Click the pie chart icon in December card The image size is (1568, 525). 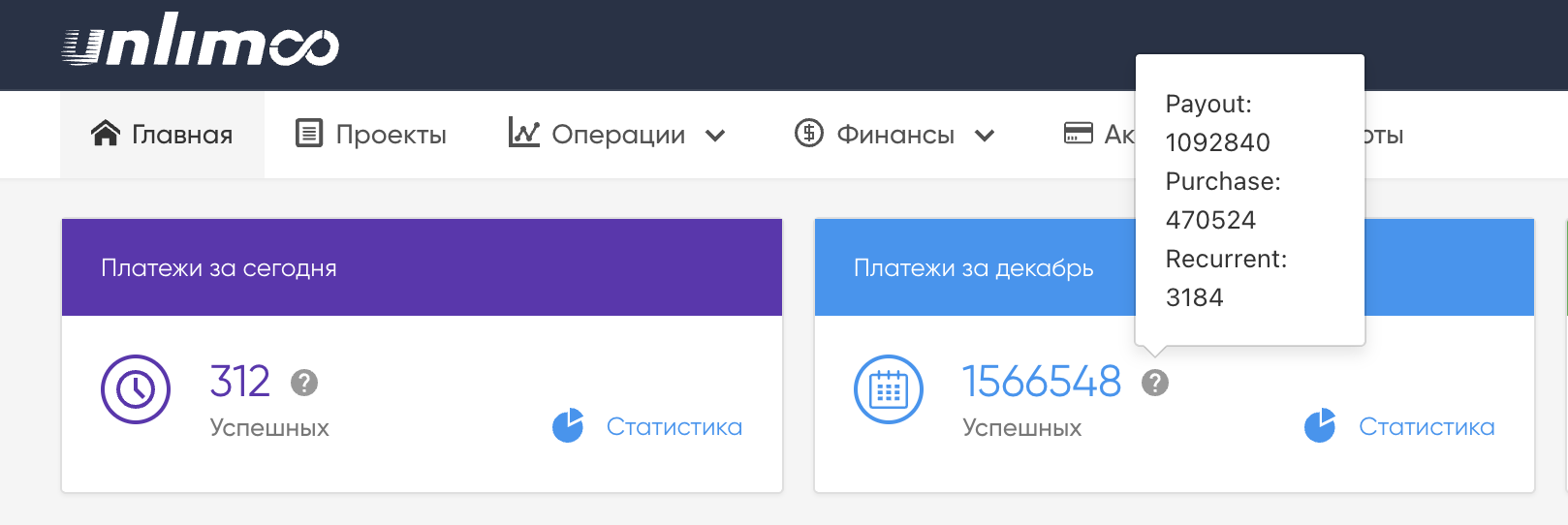(1320, 426)
